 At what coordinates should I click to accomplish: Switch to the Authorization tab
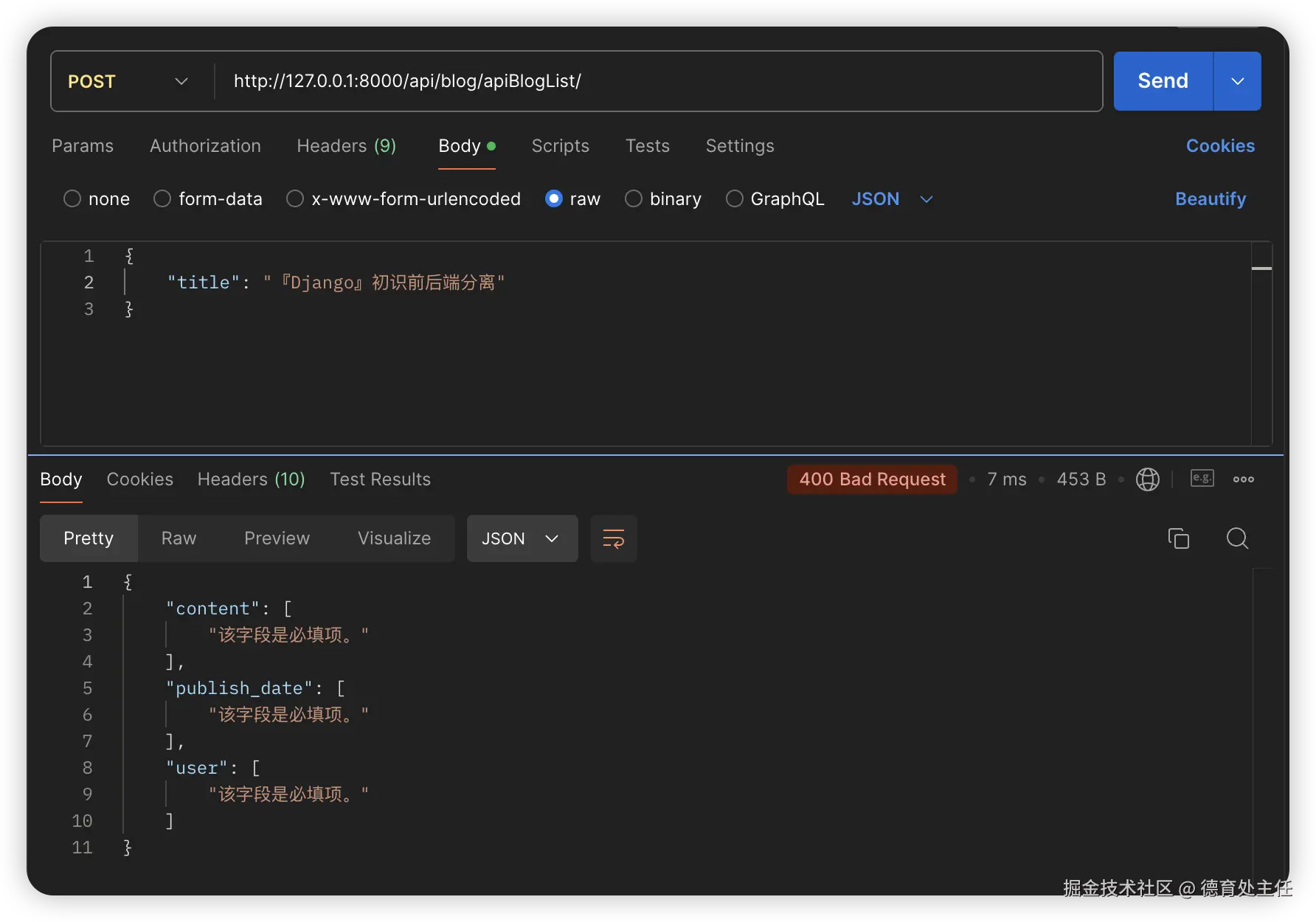(x=205, y=146)
